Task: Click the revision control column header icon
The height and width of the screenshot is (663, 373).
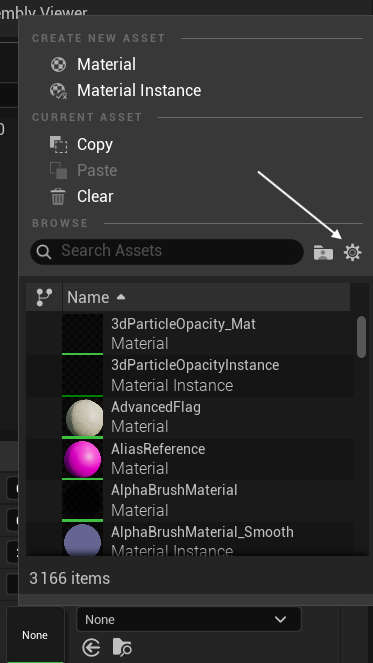Action: pos(44,297)
